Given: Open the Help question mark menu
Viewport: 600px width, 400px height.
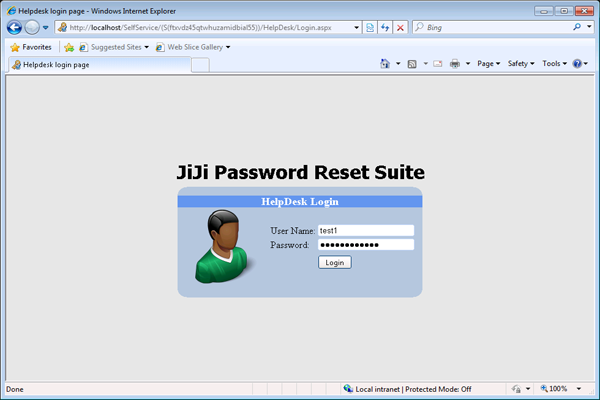Looking at the screenshot, I should (580, 64).
